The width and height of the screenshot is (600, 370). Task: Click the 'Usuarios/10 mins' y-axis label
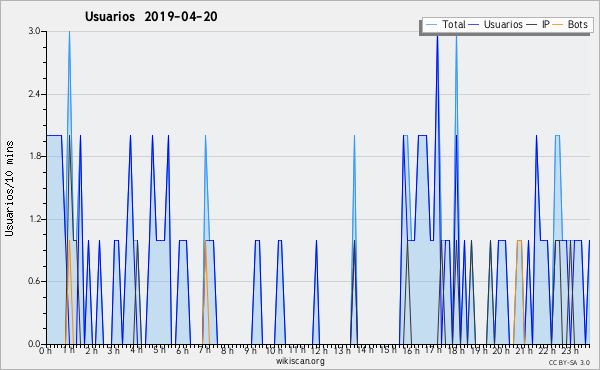(x=9, y=188)
